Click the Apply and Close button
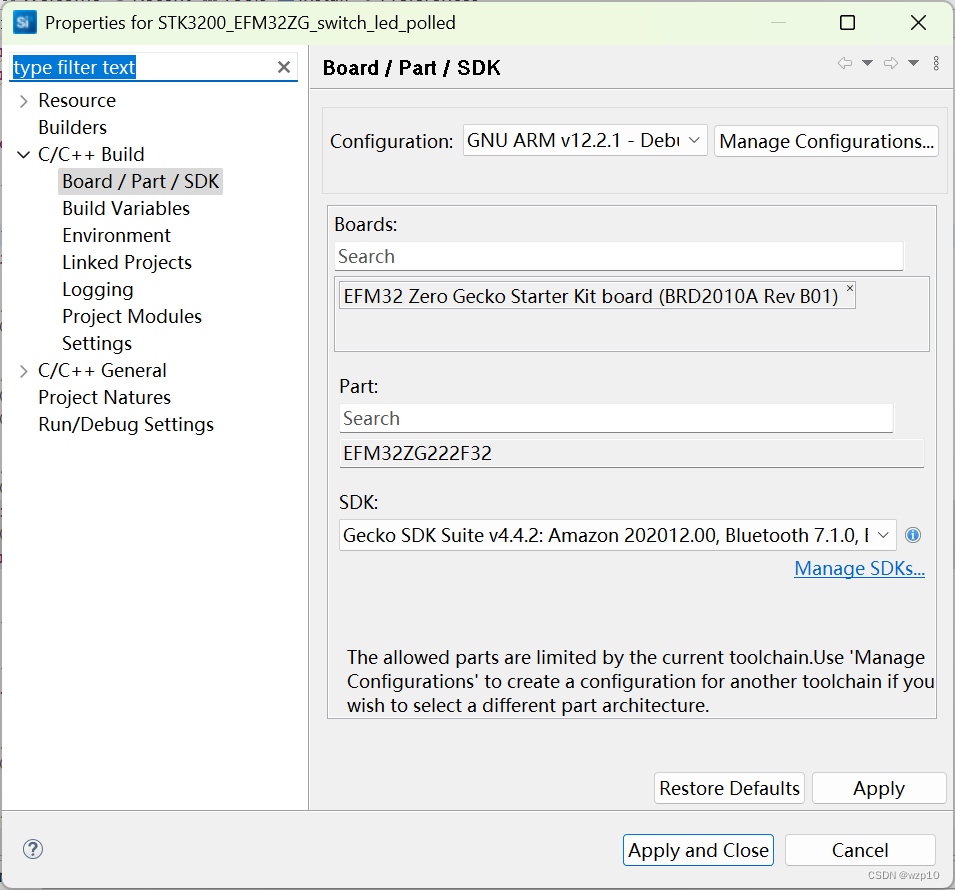This screenshot has height=890, width=955. [x=698, y=850]
